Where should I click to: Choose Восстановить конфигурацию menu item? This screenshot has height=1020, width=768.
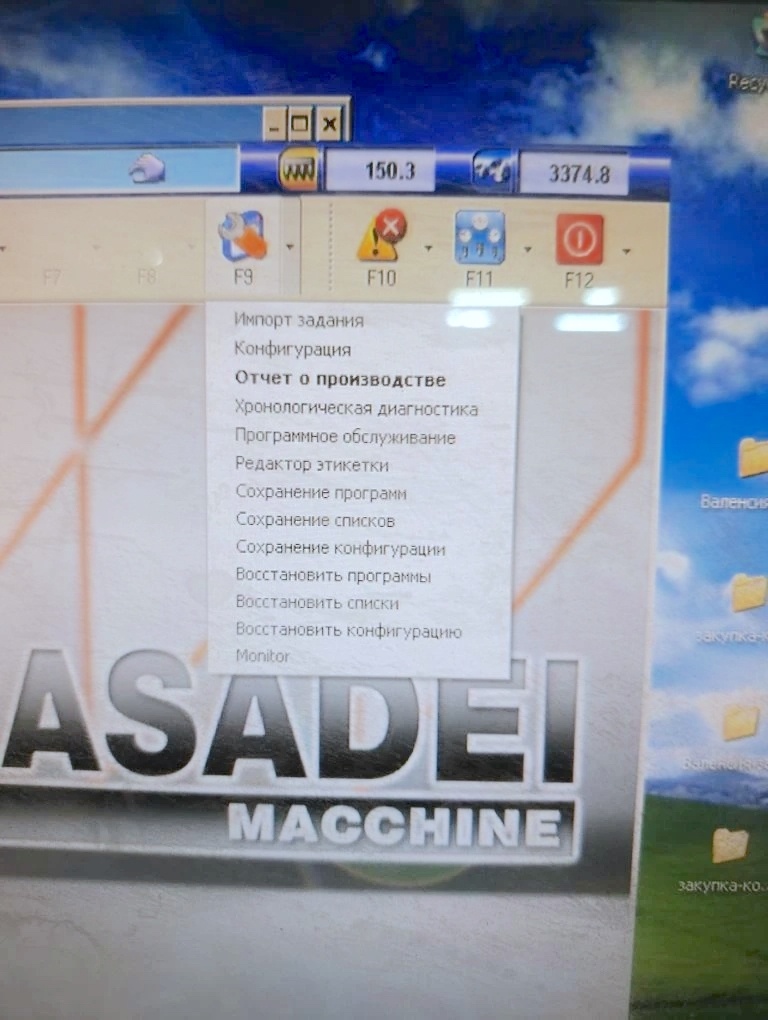click(348, 631)
